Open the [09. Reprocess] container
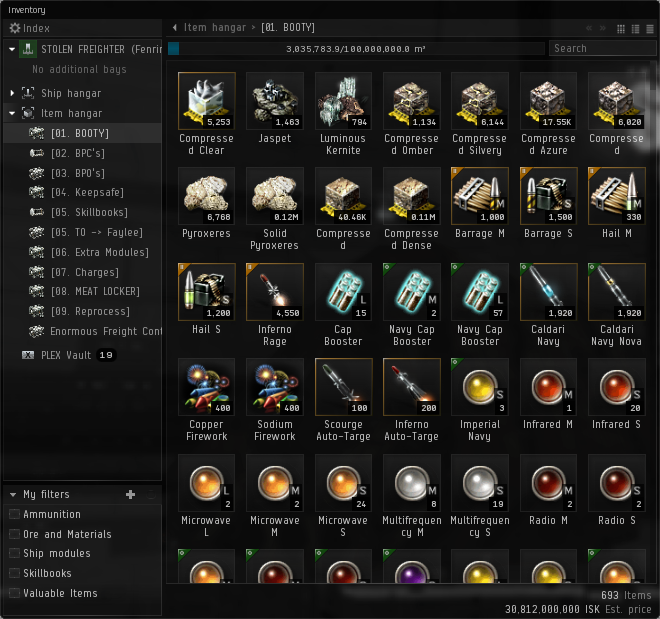Viewport: 660px width, 619px height. tap(82, 311)
